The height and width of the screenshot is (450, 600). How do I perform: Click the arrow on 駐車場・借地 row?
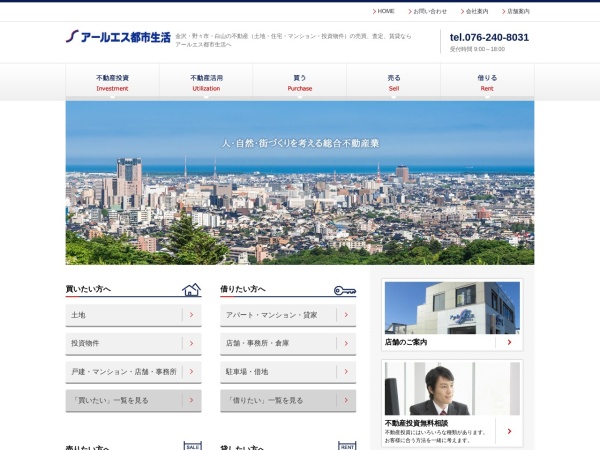[347, 371]
